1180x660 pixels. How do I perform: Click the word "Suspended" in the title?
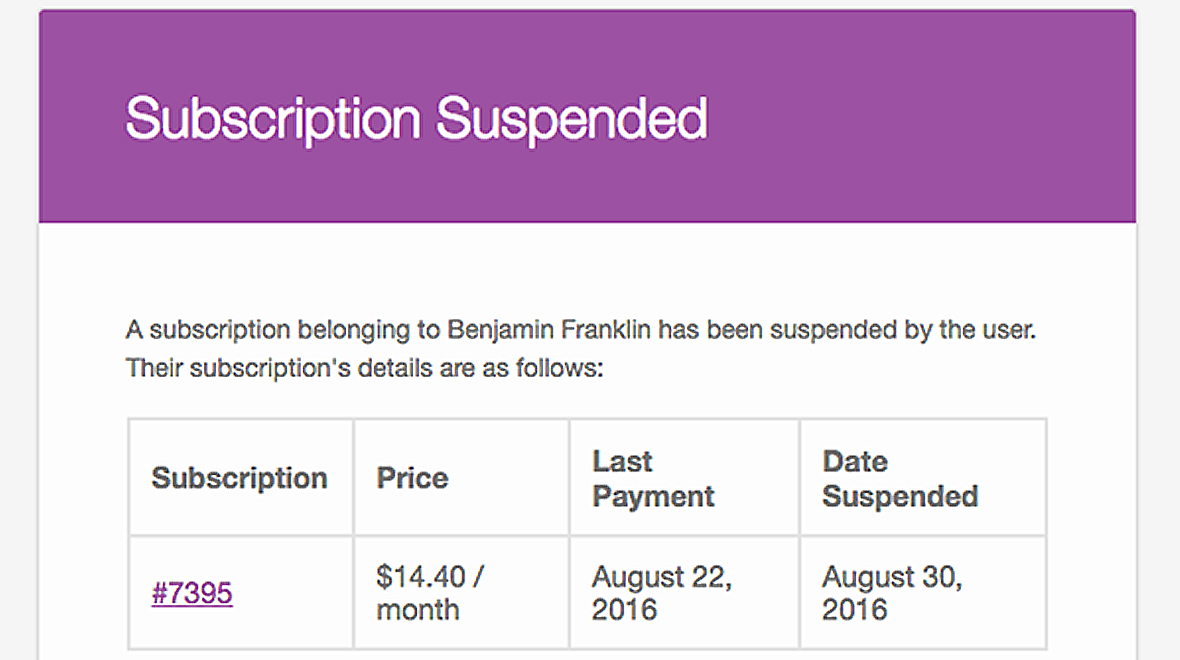[572, 118]
